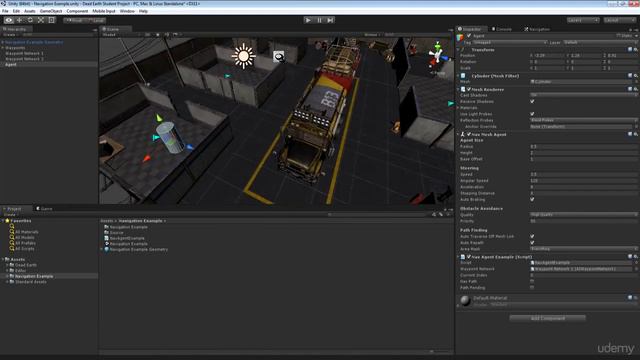Collapse the Waypoints item in Hierarchy

pyautogui.click(x=3, y=48)
